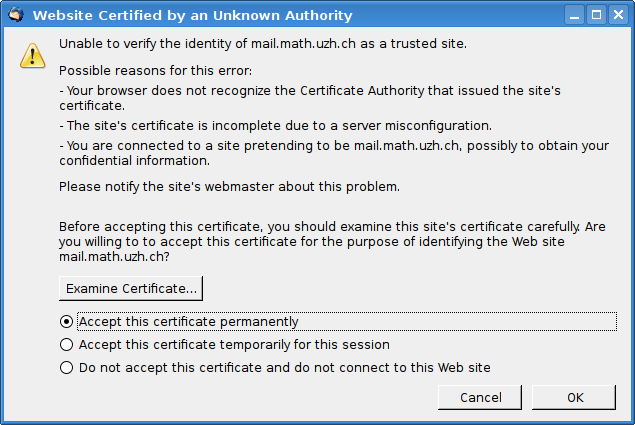The height and width of the screenshot is (425, 635).
Task: Click the 'Please notify the site's webmaster' line
Action: click(229, 187)
